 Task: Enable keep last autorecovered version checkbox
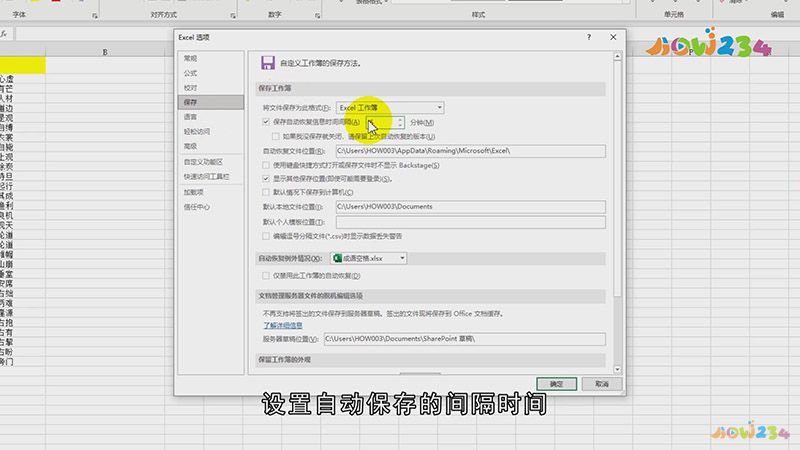[276, 136]
